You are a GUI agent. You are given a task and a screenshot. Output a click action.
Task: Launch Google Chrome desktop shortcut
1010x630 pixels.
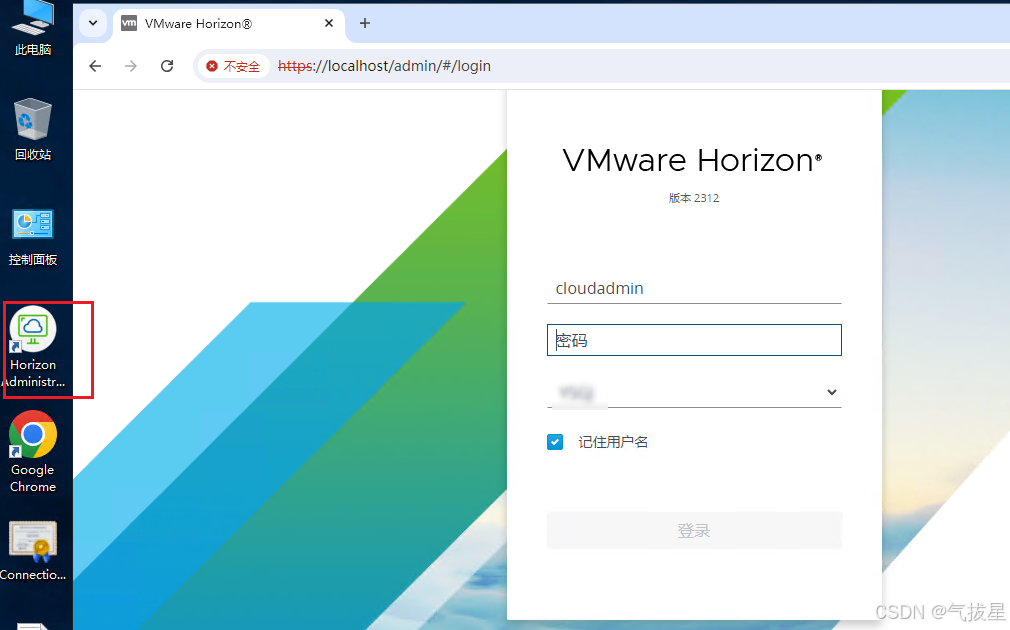(33, 452)
